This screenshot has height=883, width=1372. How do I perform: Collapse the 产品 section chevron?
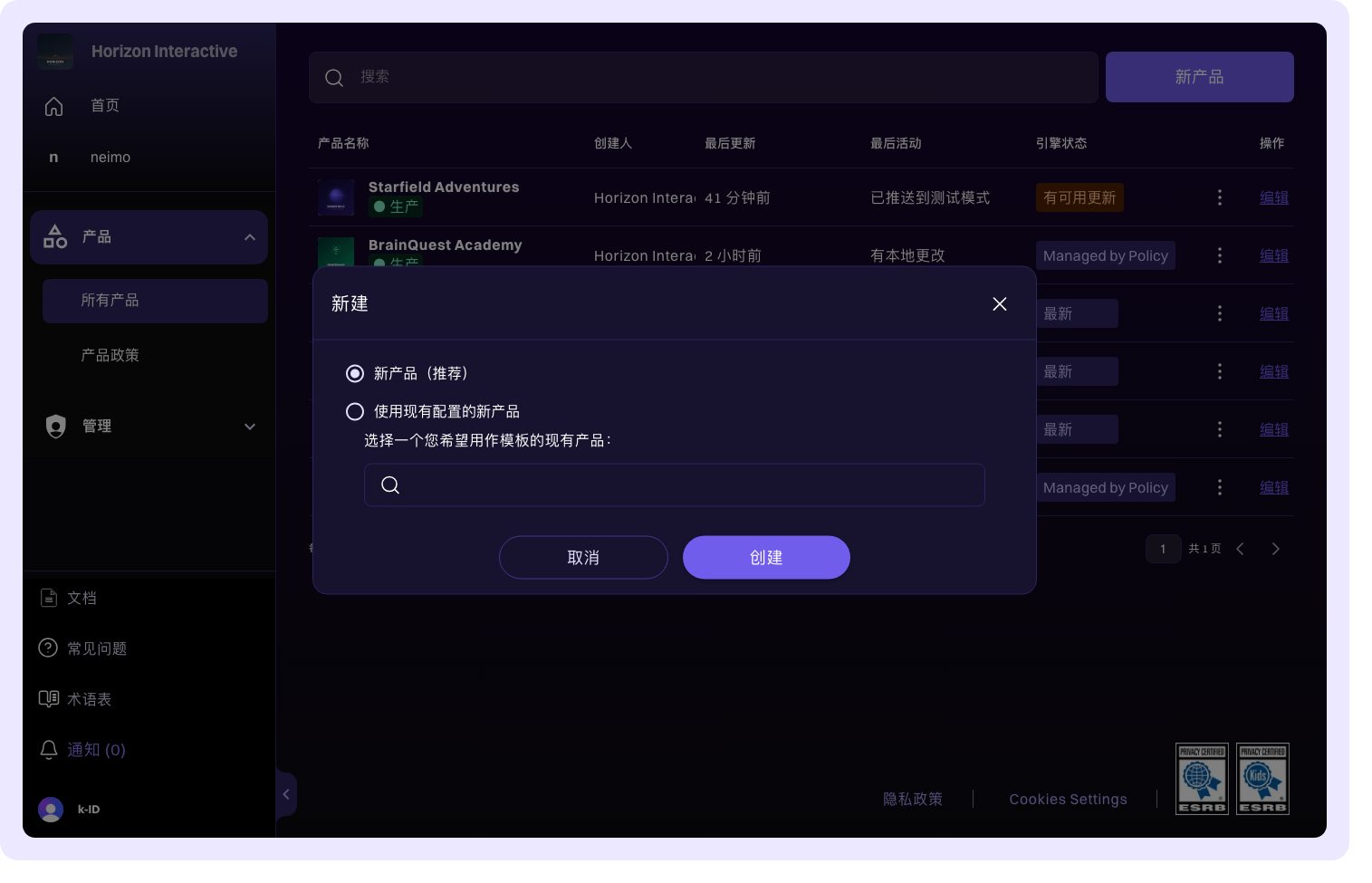[250, 237]
